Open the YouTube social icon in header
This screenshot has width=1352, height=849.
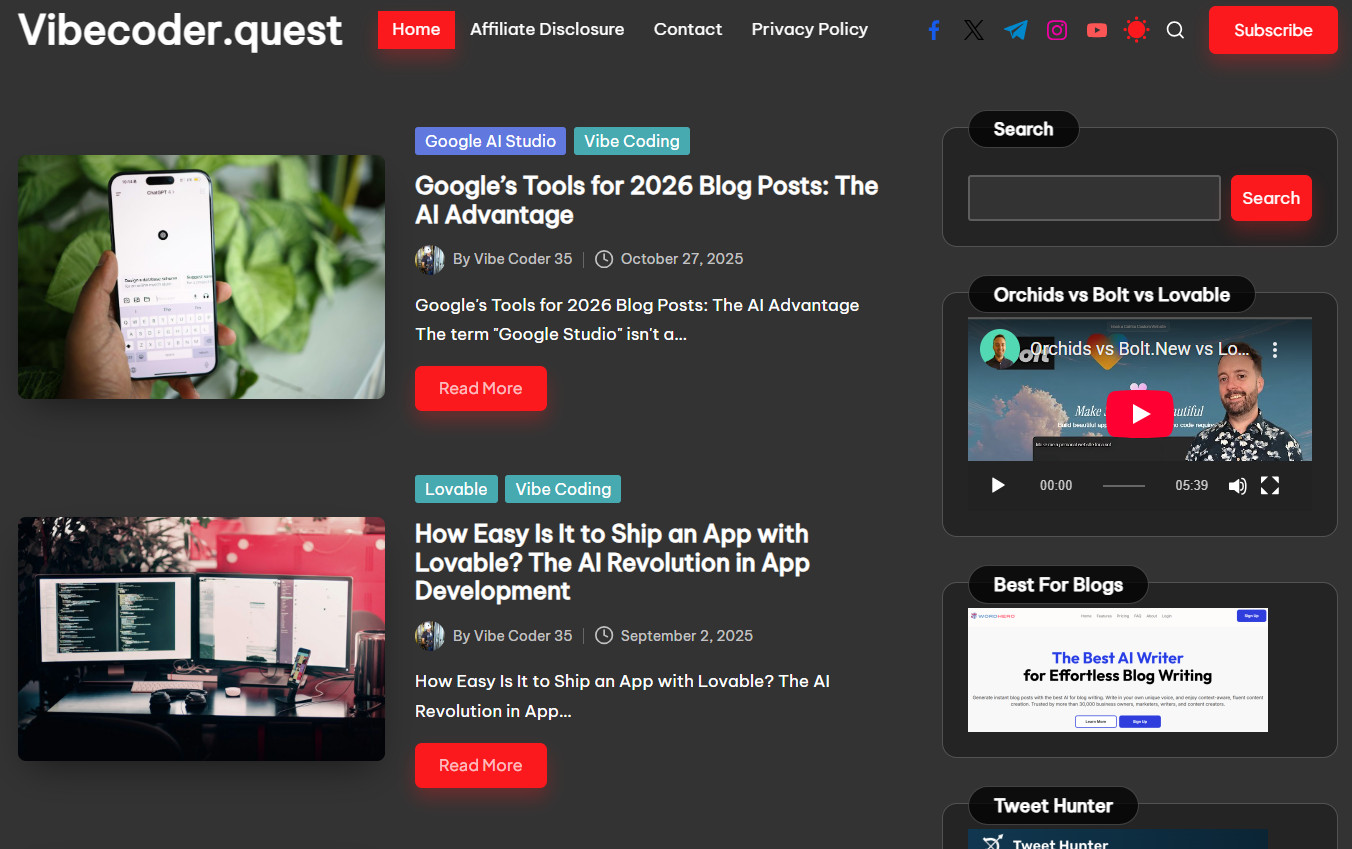1097,30
